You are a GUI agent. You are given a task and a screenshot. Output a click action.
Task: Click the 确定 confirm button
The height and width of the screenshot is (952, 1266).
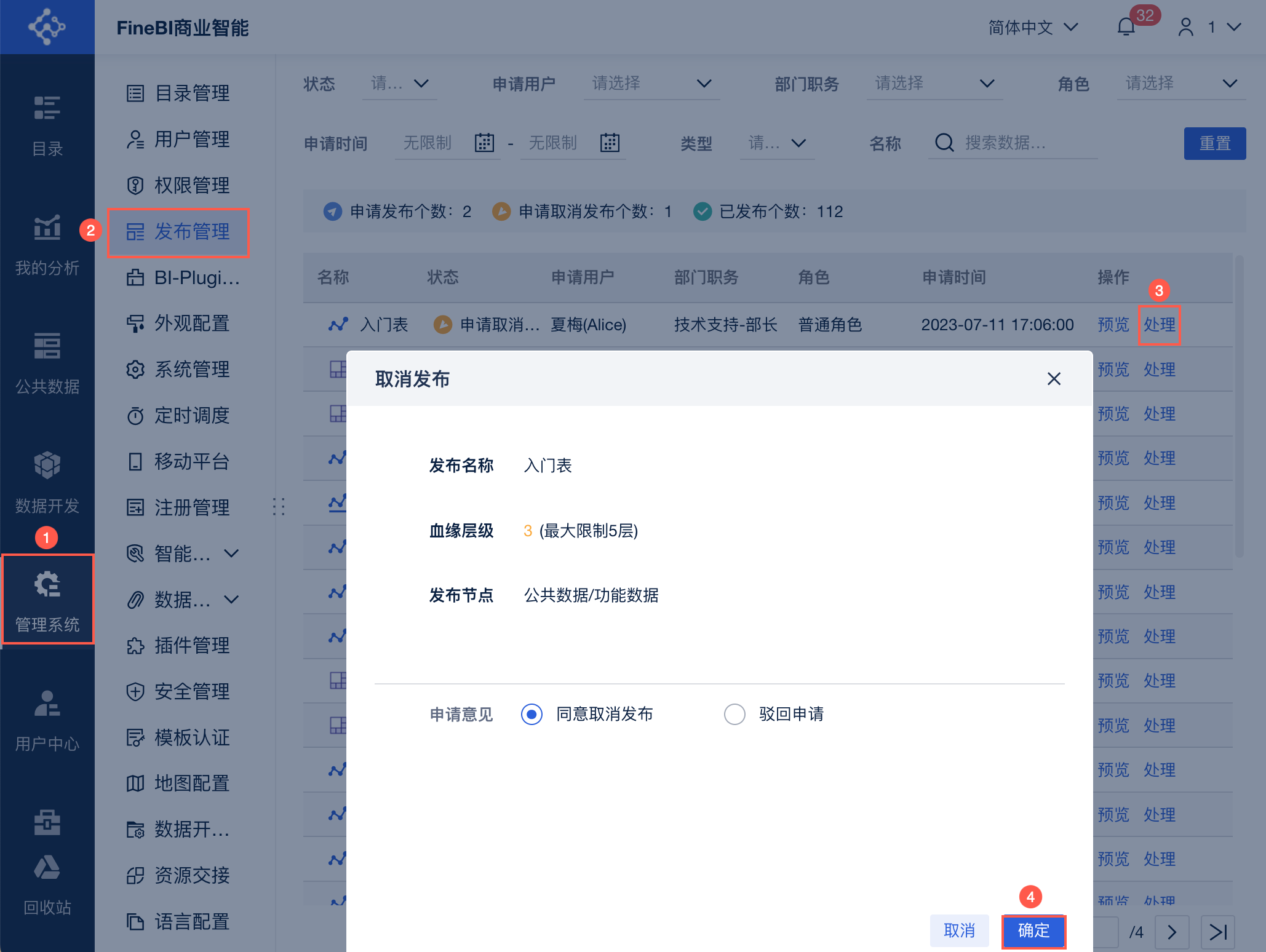(1033, 930)
